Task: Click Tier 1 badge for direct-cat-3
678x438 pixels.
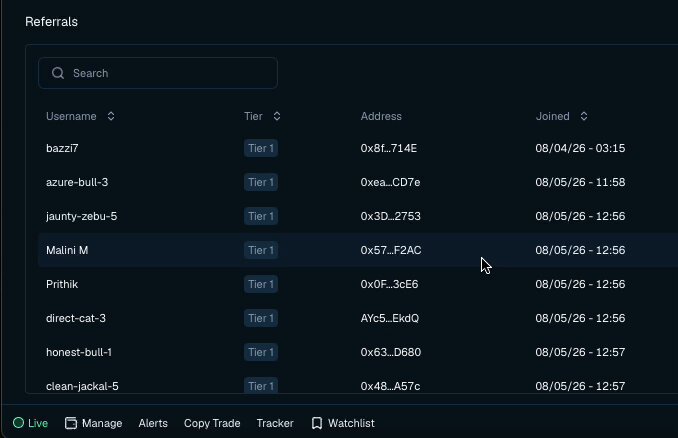Action: [261, 318]
